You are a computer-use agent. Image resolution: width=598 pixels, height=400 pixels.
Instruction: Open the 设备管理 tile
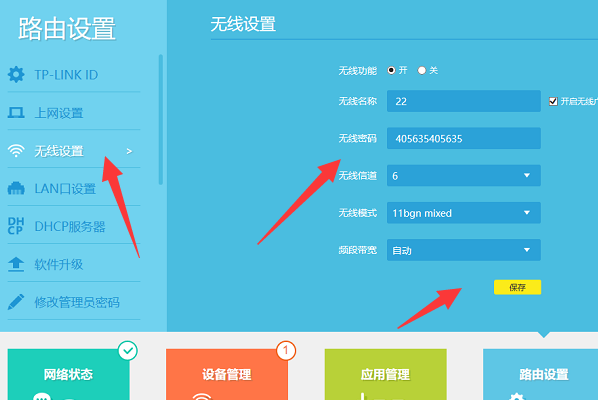(227, 374)
